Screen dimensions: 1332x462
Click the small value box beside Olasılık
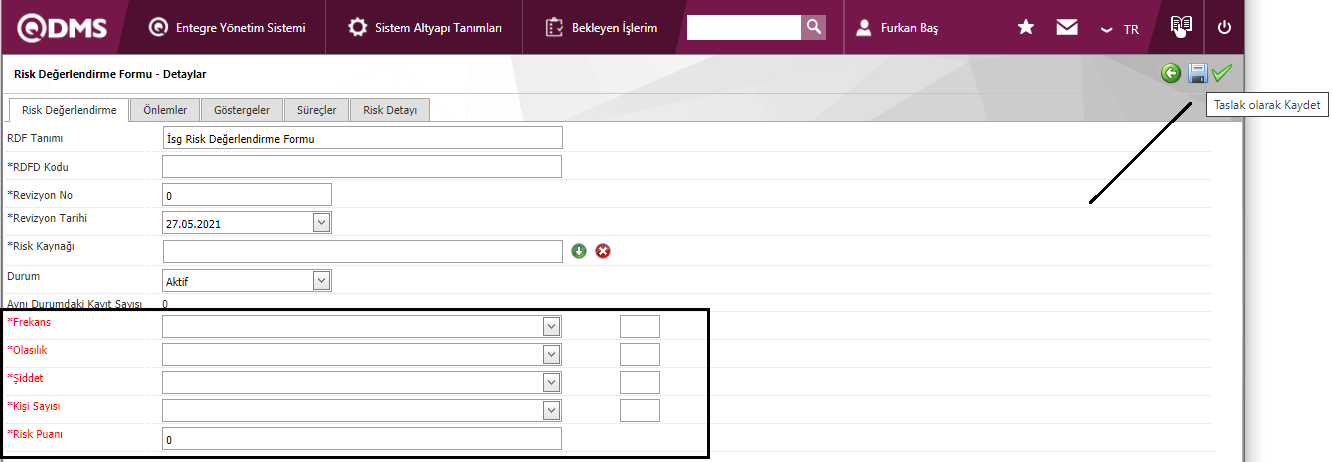(640, 354)
